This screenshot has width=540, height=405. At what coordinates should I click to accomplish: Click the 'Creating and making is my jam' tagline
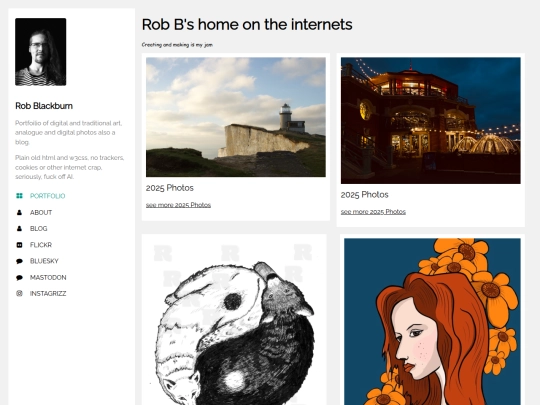coord(177,45)
